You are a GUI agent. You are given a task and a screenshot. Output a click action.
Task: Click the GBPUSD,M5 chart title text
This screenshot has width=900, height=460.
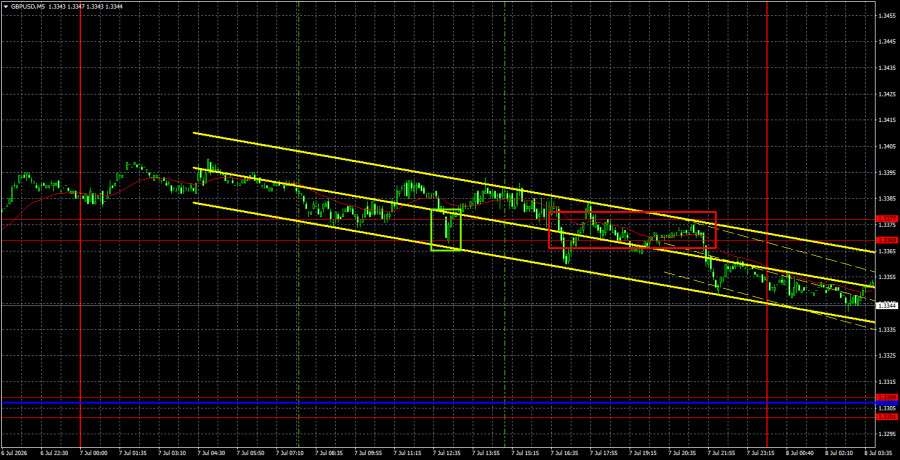(x=26, y=5)
